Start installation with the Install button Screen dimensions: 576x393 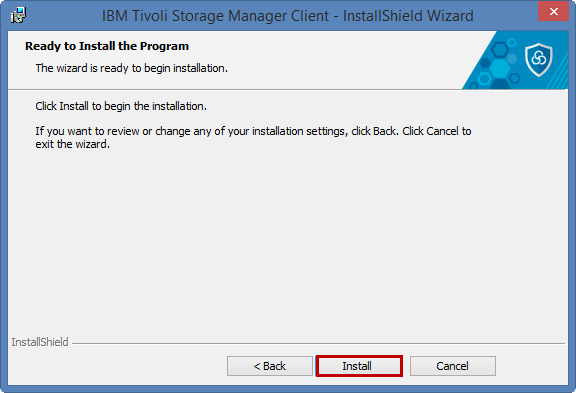tap(359, 366)
